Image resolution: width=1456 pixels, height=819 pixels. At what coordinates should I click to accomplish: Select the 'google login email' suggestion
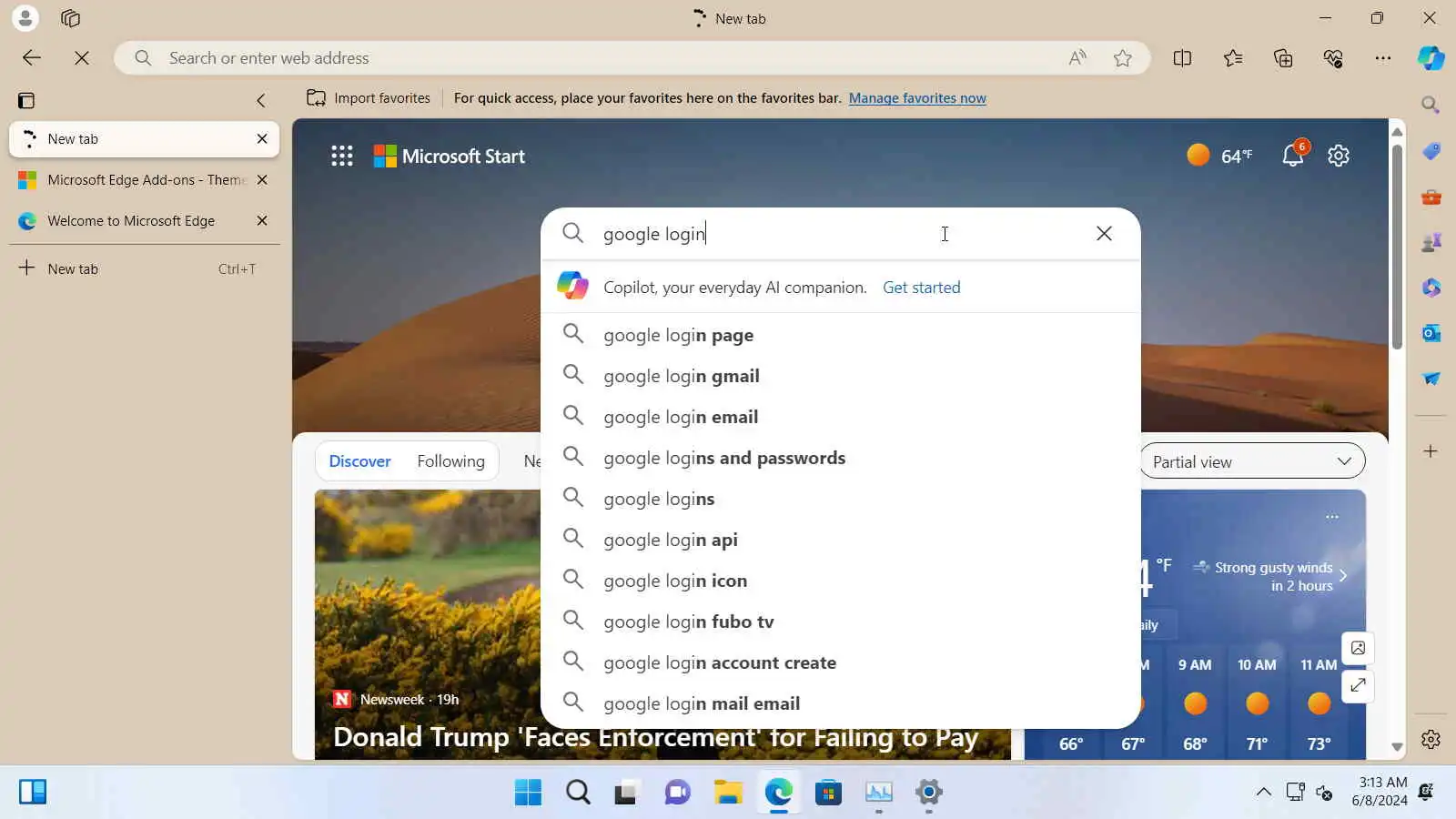[840, 417]
